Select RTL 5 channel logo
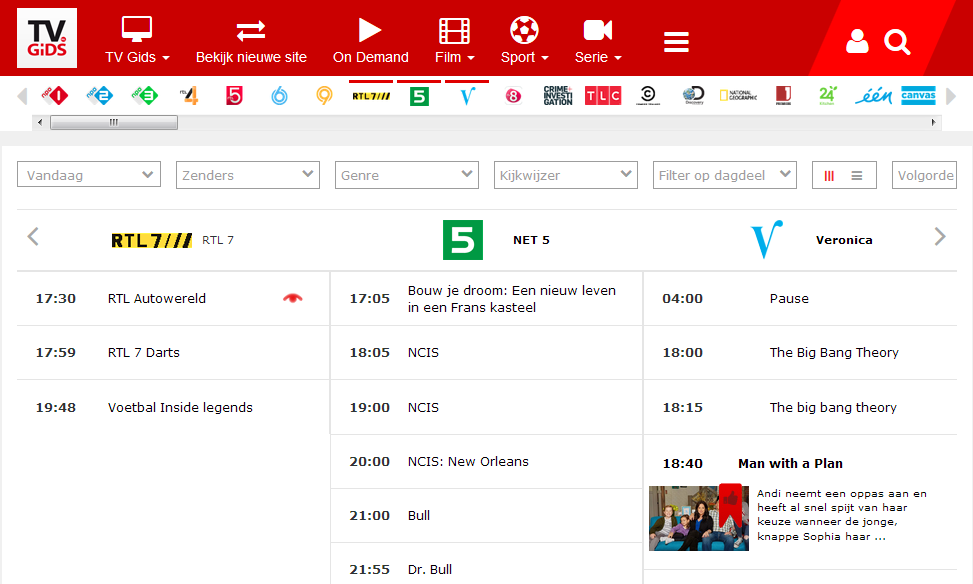Screen dimensions: 973x584 [x=234, y=96]
